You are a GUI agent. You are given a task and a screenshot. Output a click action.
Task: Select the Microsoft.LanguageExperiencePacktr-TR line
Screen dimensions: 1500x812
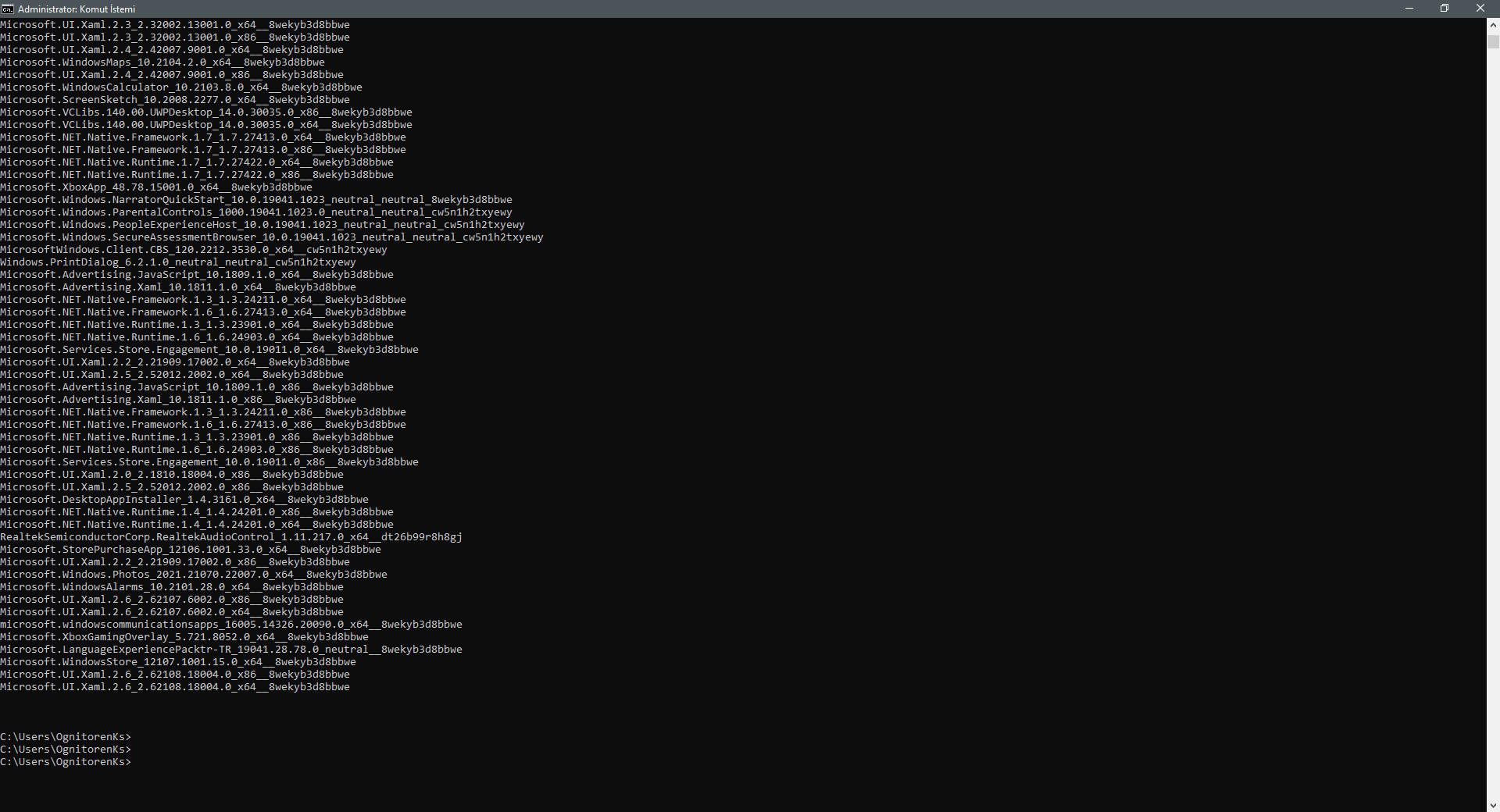(x=231, y=650)
